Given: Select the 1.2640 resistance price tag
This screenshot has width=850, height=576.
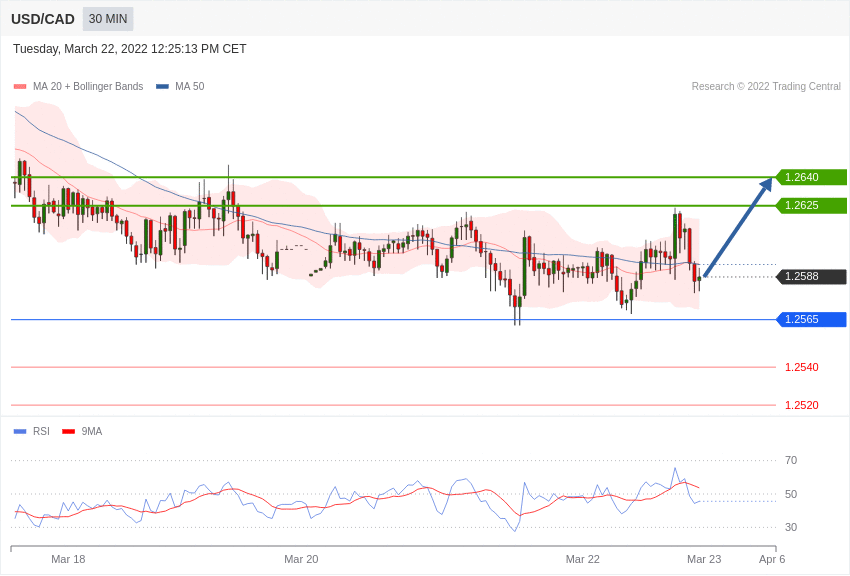Looking at the screenshot, I should [812, 177].
